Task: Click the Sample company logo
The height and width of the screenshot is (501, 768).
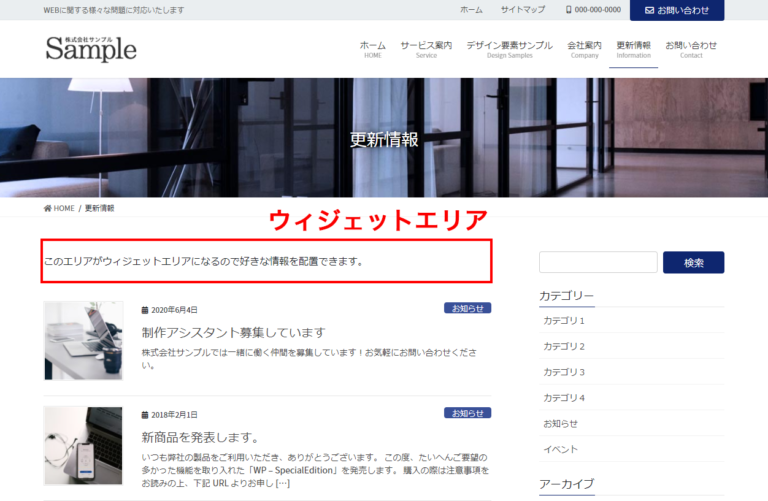Action: [x=91, y=48]
